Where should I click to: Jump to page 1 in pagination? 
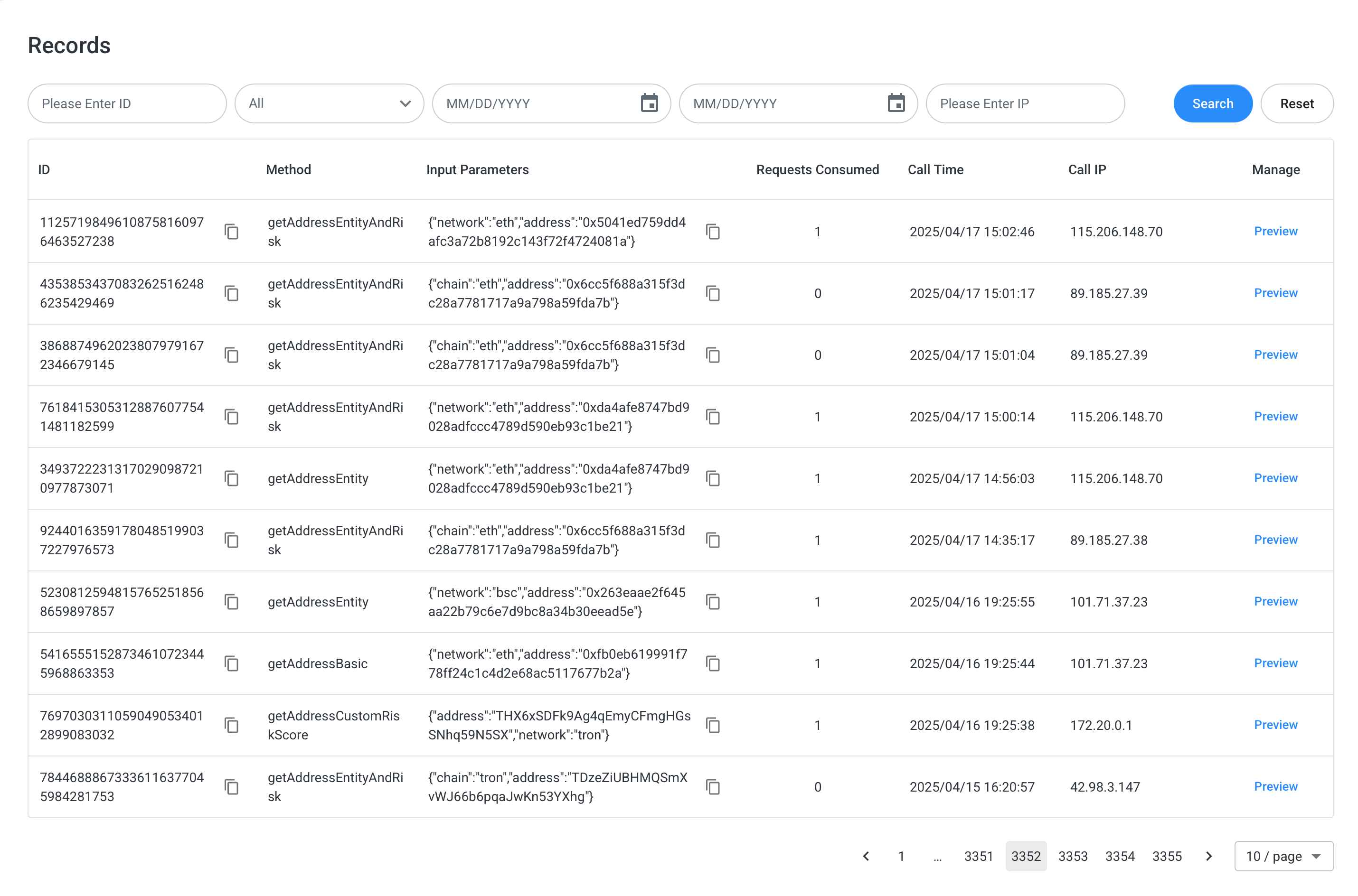pyautogui.click(x=901, y=856)
